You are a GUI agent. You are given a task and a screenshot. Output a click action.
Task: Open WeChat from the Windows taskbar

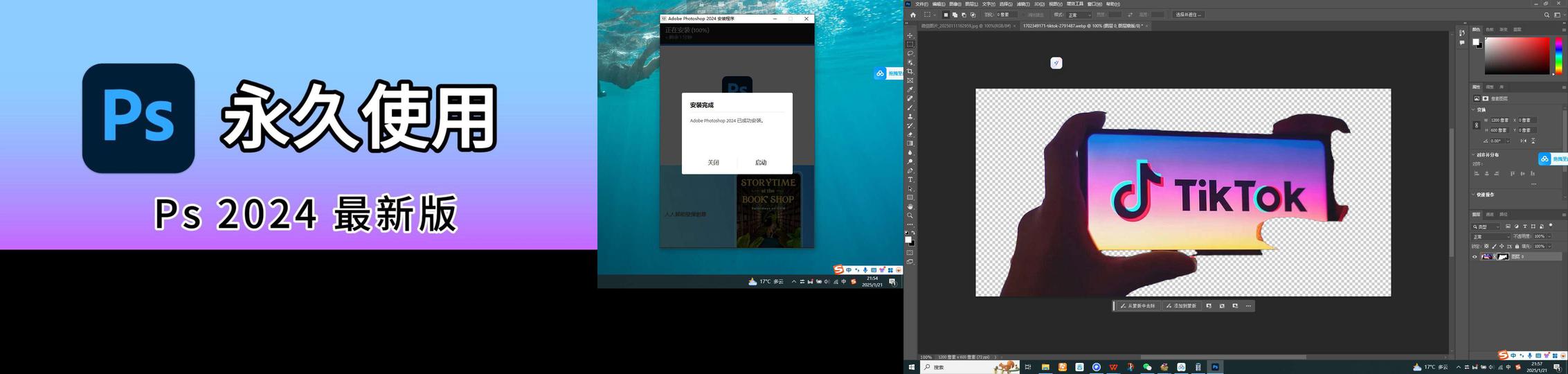[1147, 367]
